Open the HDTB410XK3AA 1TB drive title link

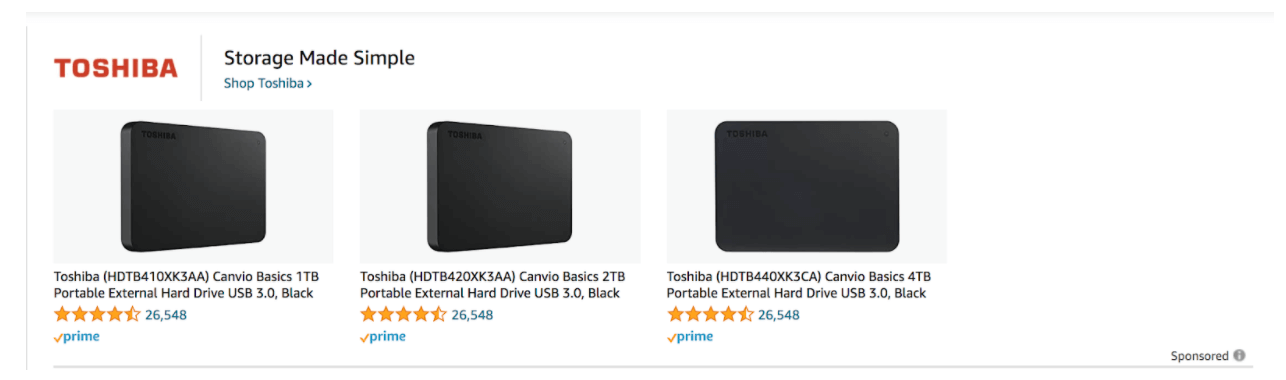[186, 284]
